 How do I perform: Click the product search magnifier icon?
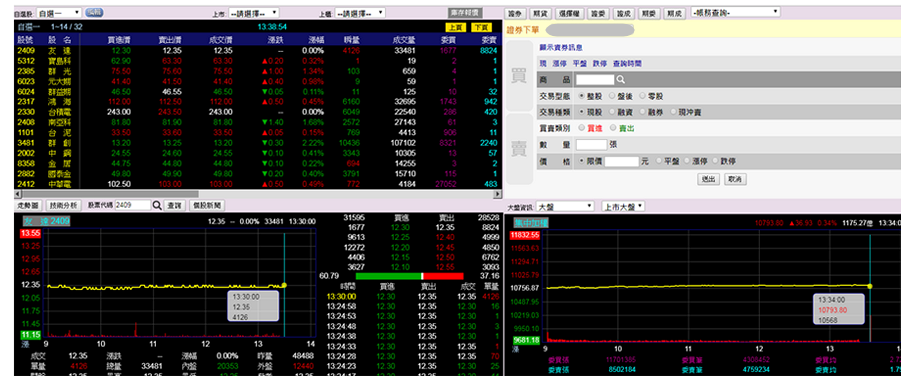[x=620, y=80]
